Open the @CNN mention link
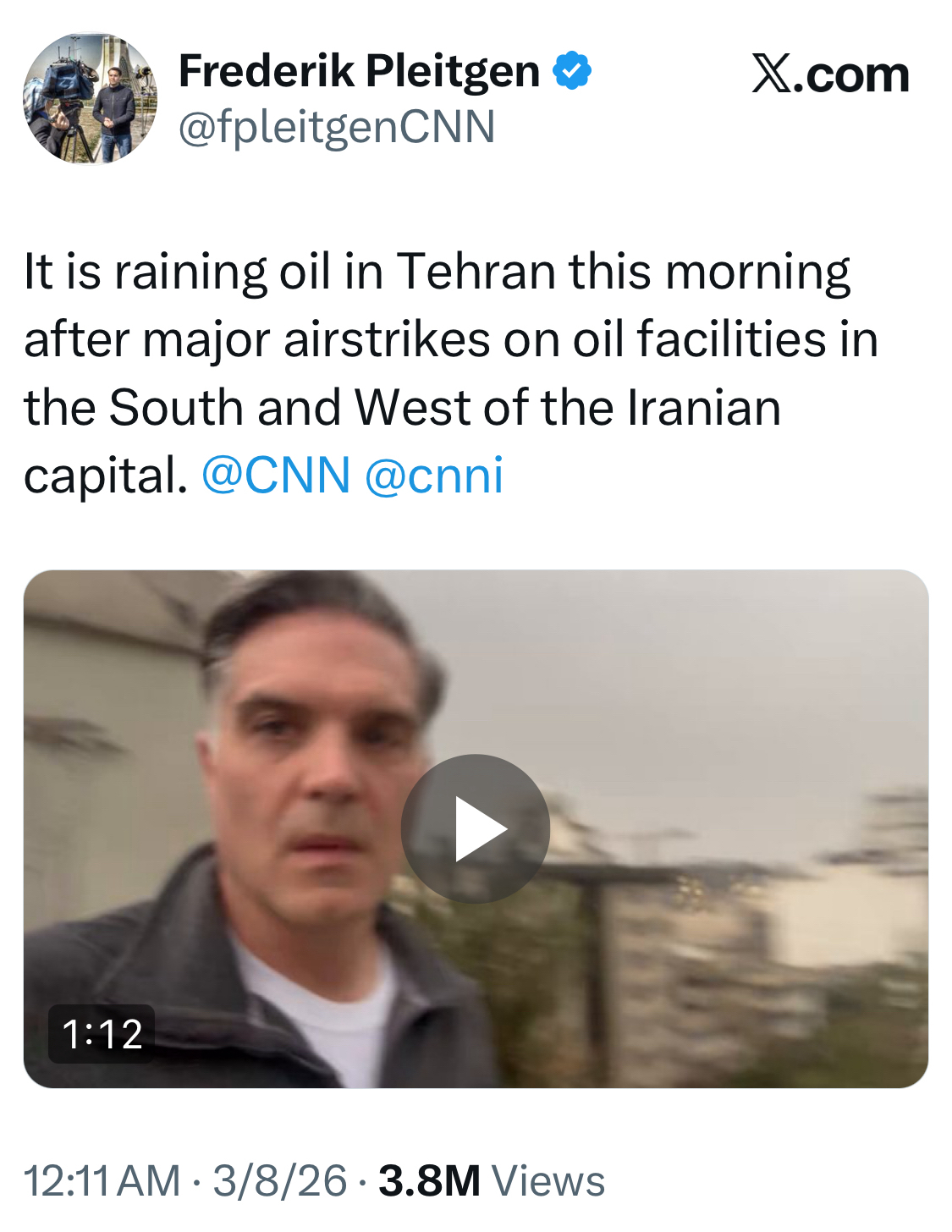The image size is (952, 1232). pos(276,475)
